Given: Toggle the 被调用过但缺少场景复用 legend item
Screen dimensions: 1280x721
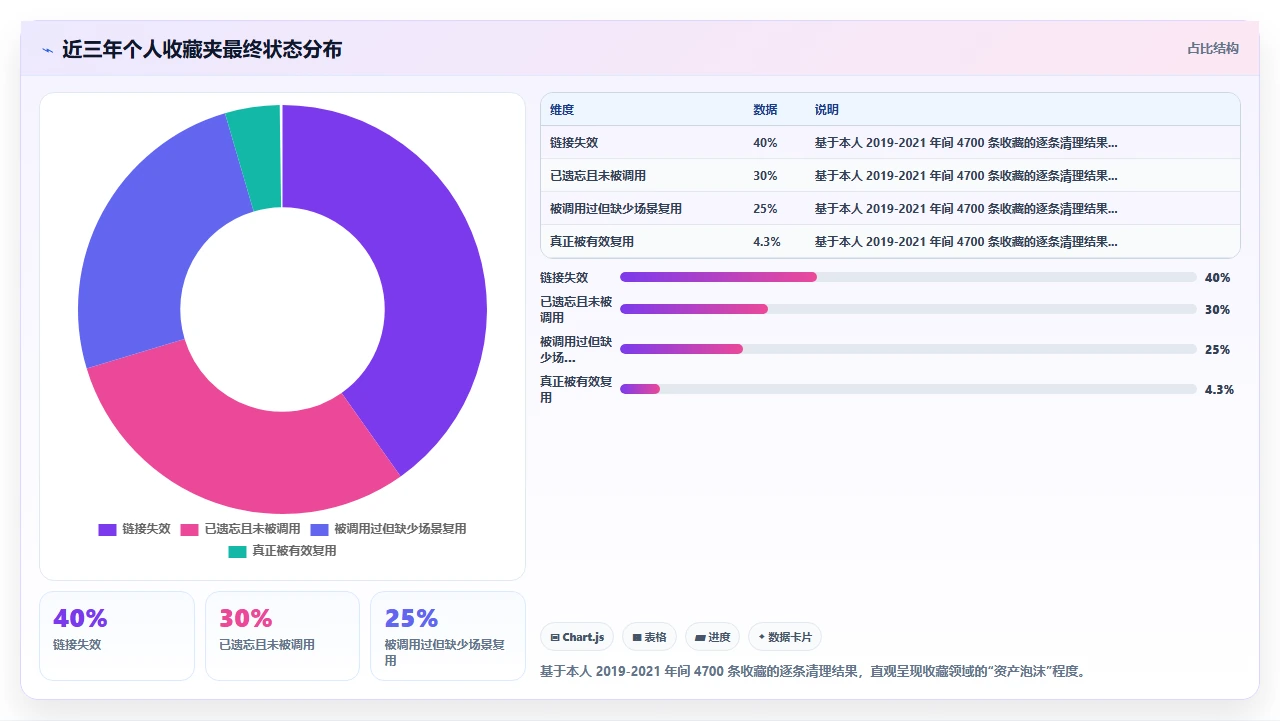Looking at the screenshot, I should click(388, 529).
